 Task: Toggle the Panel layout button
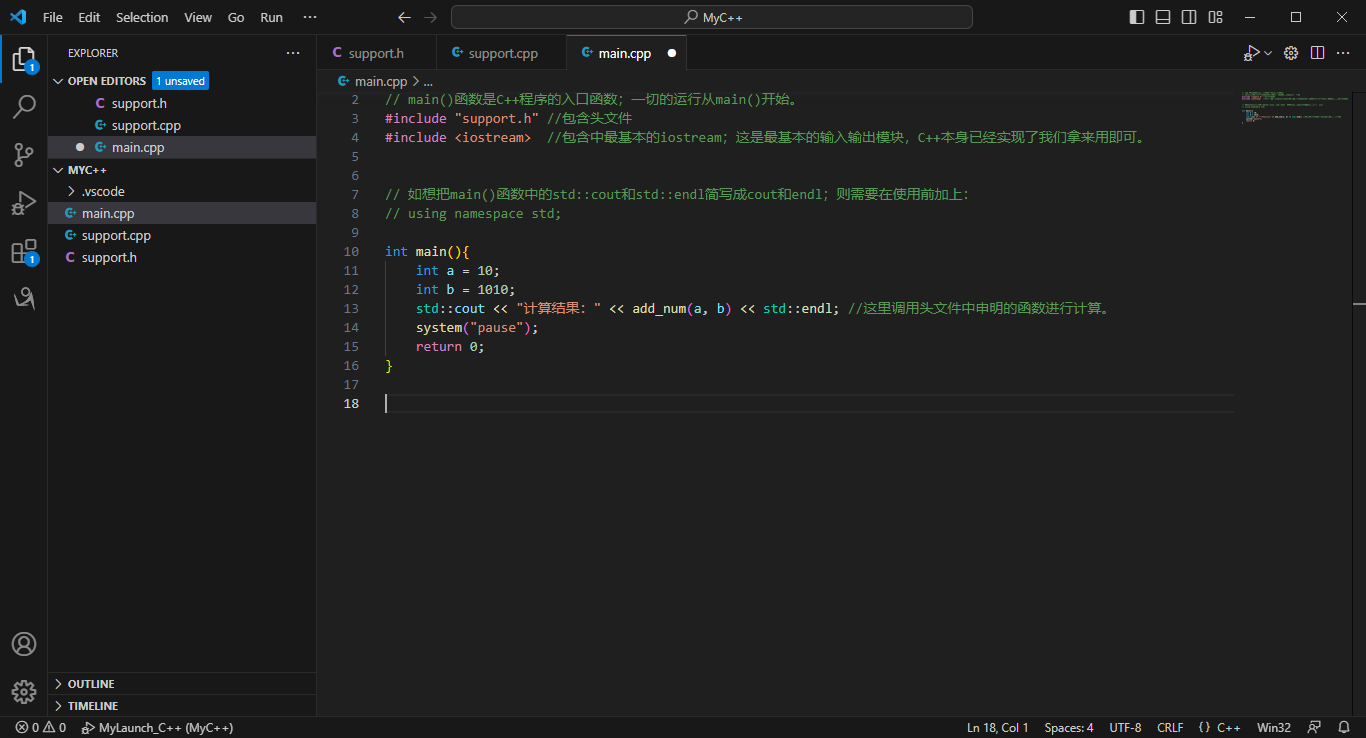click(x=1163, y=17)
